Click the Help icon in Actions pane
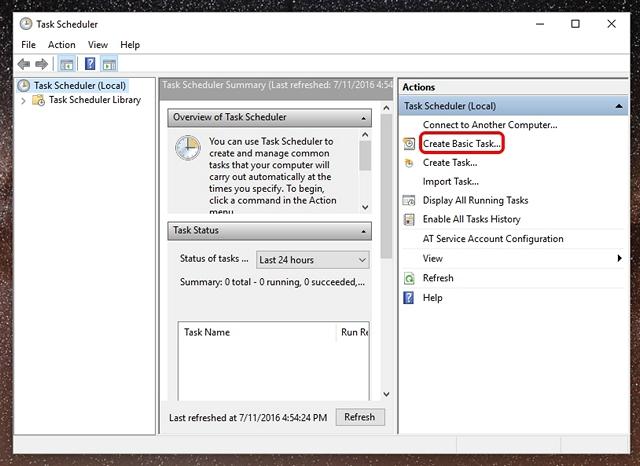This screenshot has height=466, width=640. [409, 298]
